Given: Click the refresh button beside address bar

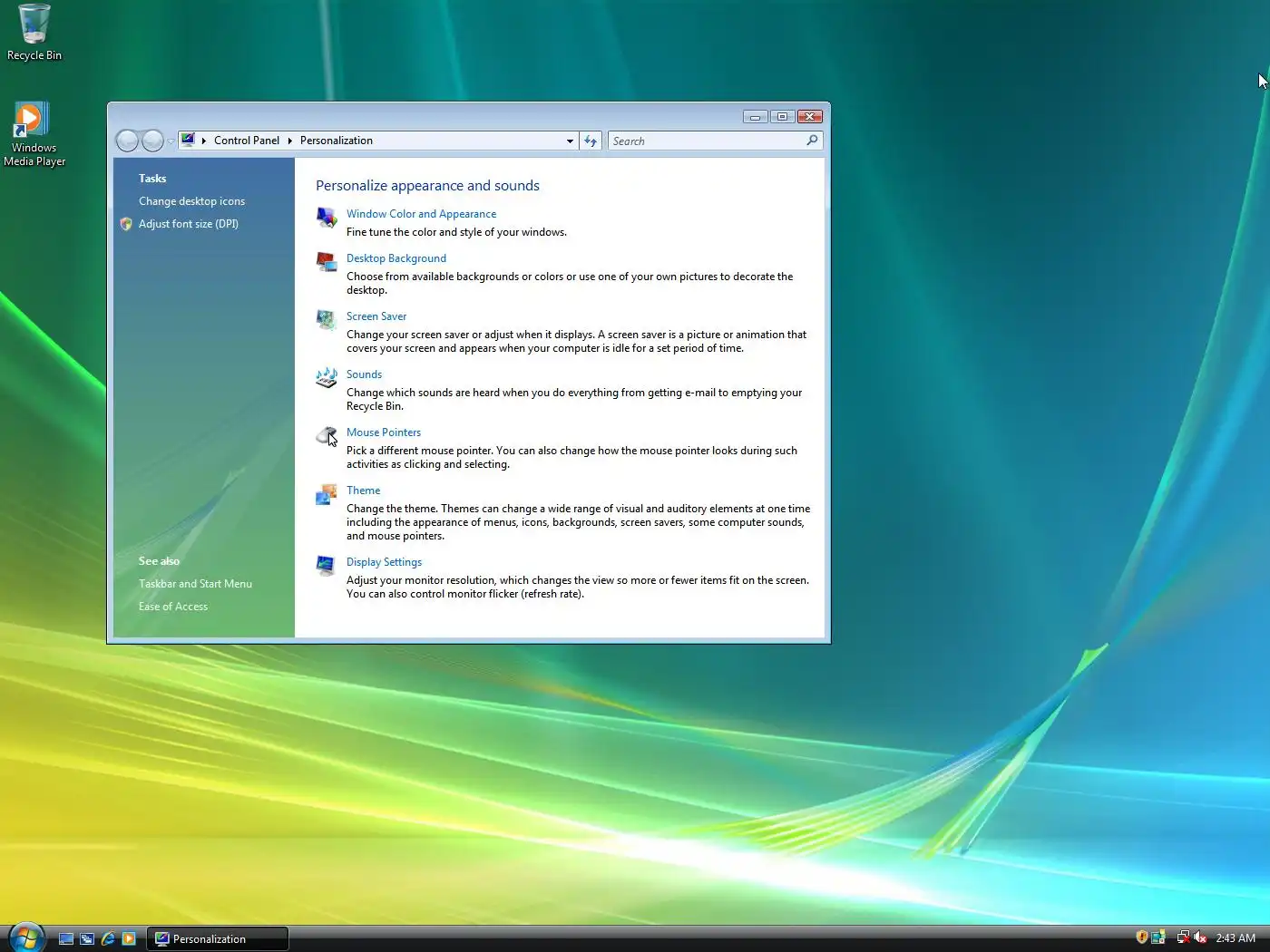Looking at the screenshot, I should tap(591, 141).
